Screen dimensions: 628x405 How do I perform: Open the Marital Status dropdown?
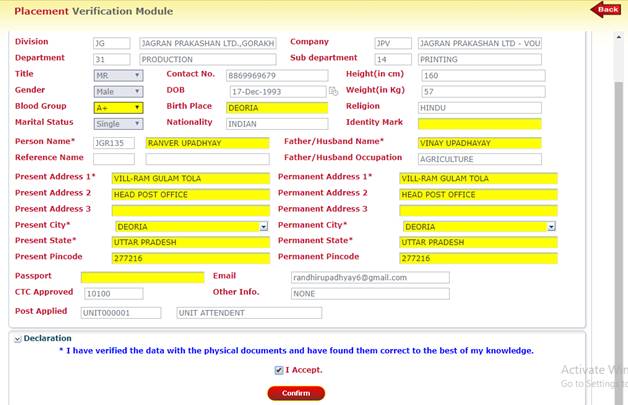(x=119, y=124)
